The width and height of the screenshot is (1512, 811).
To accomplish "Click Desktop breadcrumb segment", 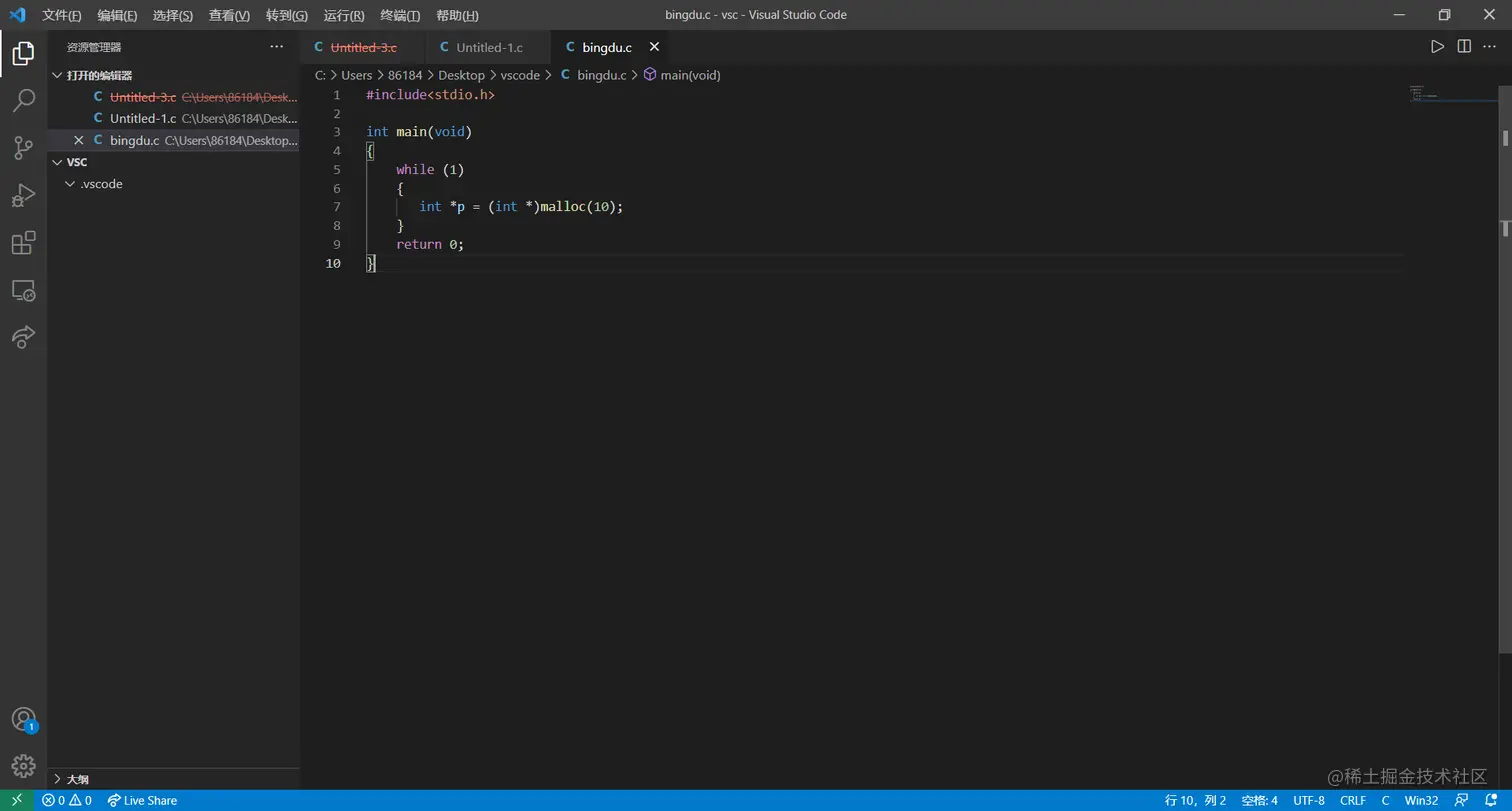I will (461, 75).
